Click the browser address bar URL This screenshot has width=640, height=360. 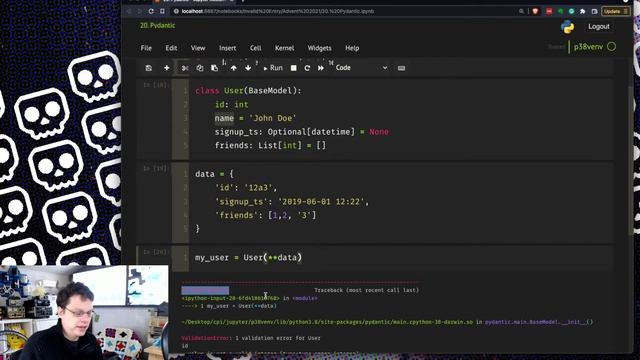pyautogui.click(x=278, y=11)
